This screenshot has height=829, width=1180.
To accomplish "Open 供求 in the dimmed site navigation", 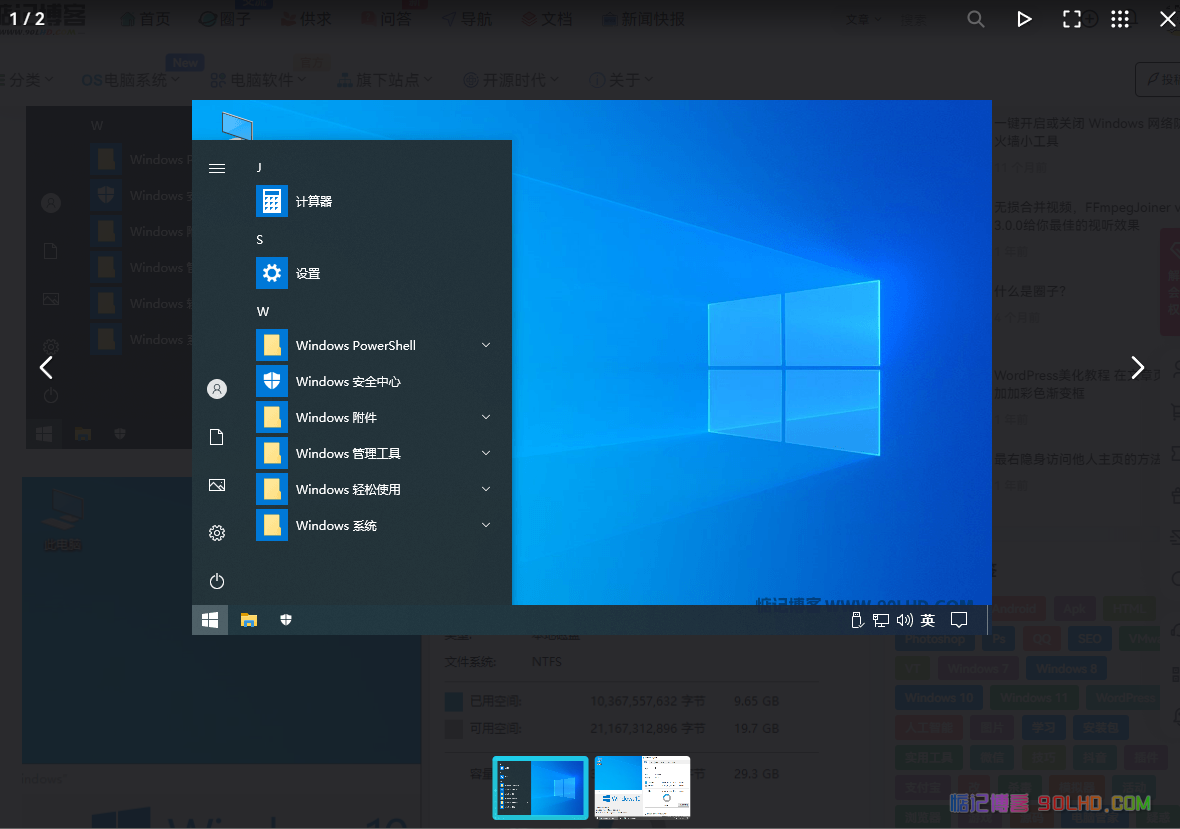I will tap(306, 19).
